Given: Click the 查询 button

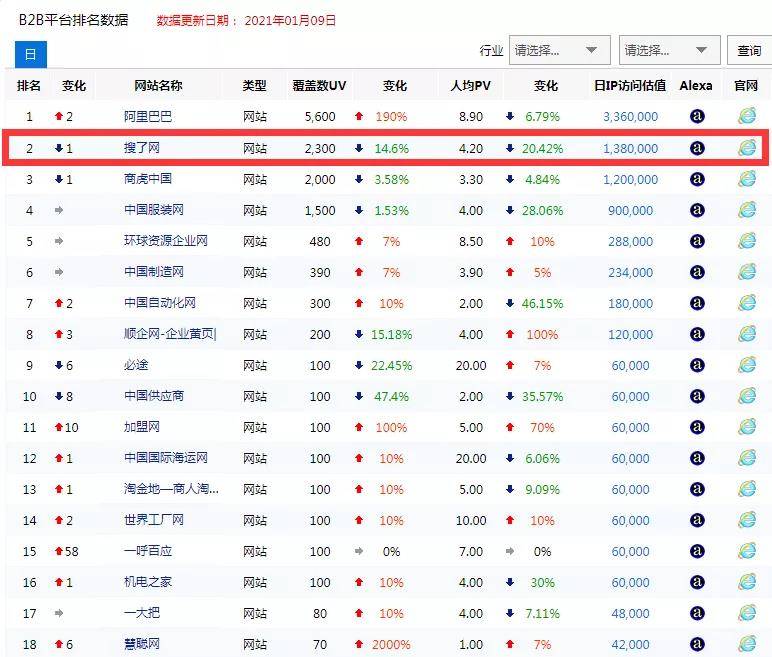Looking at the screenshot, I should tap(749, 50).
